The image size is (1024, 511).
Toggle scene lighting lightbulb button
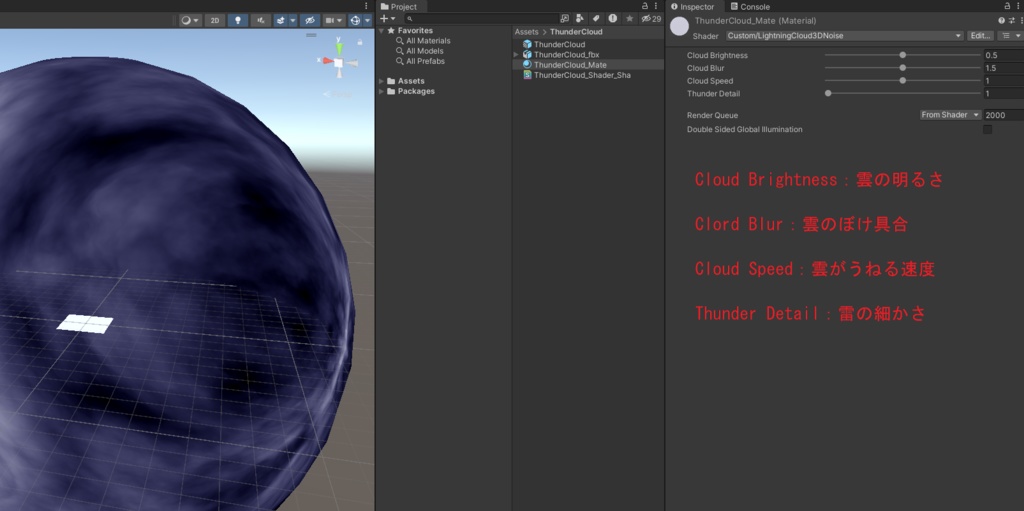238,20
